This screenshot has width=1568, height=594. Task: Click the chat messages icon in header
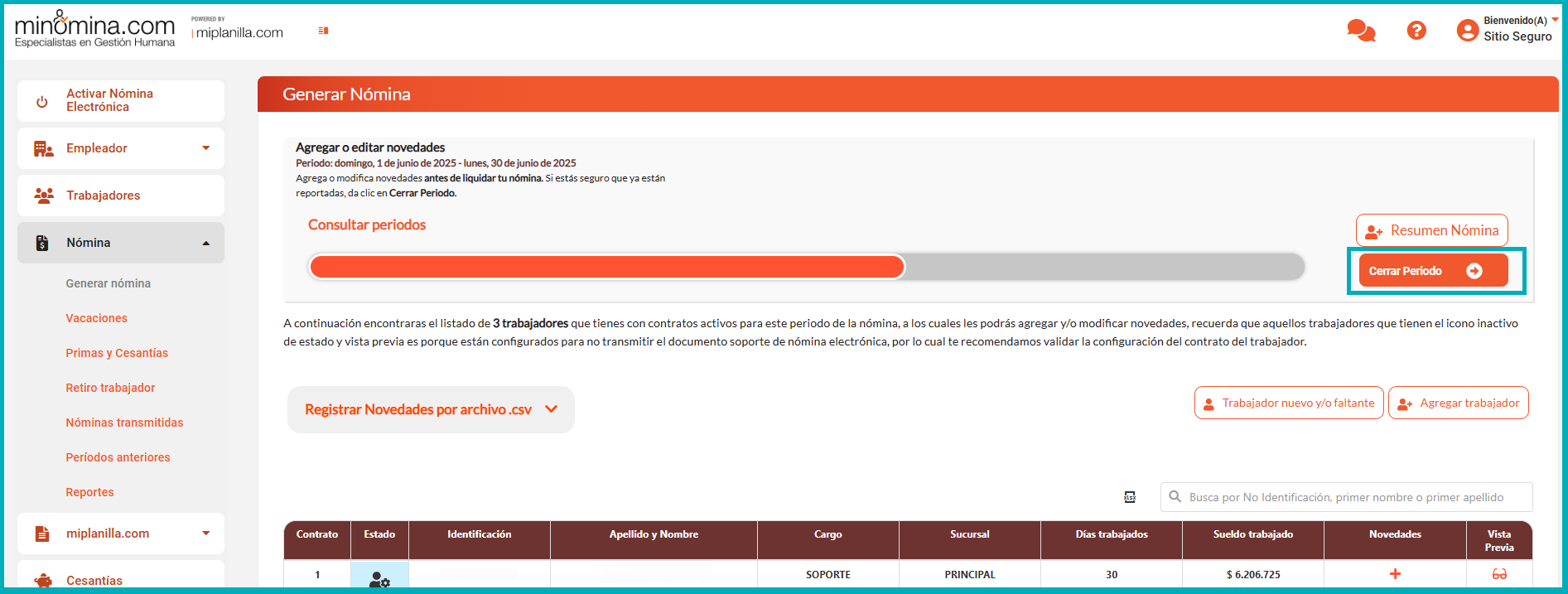coord(1360,31)
